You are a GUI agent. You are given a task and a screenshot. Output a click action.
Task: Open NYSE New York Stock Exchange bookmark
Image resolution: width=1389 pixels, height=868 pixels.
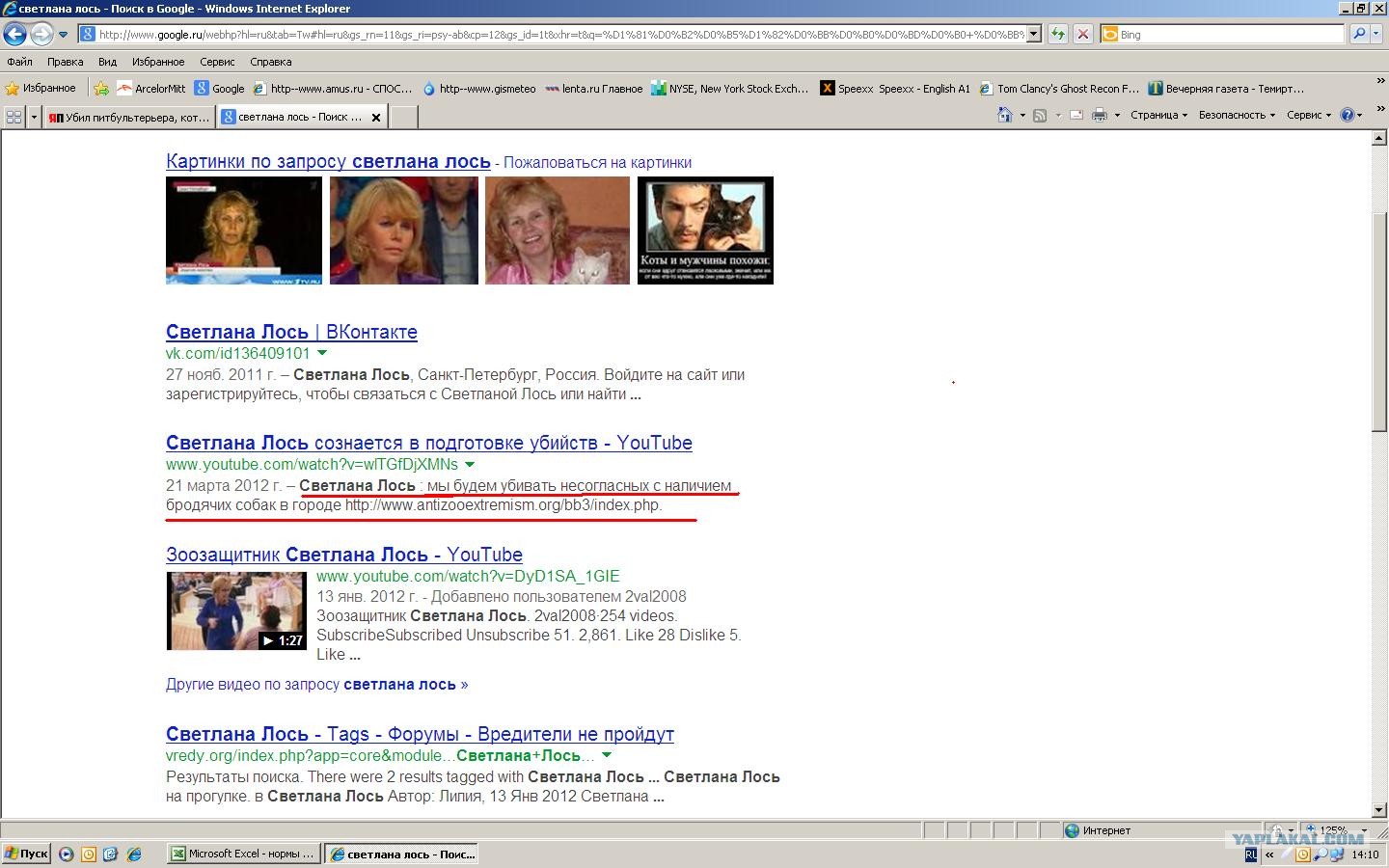tap(730, 88)
